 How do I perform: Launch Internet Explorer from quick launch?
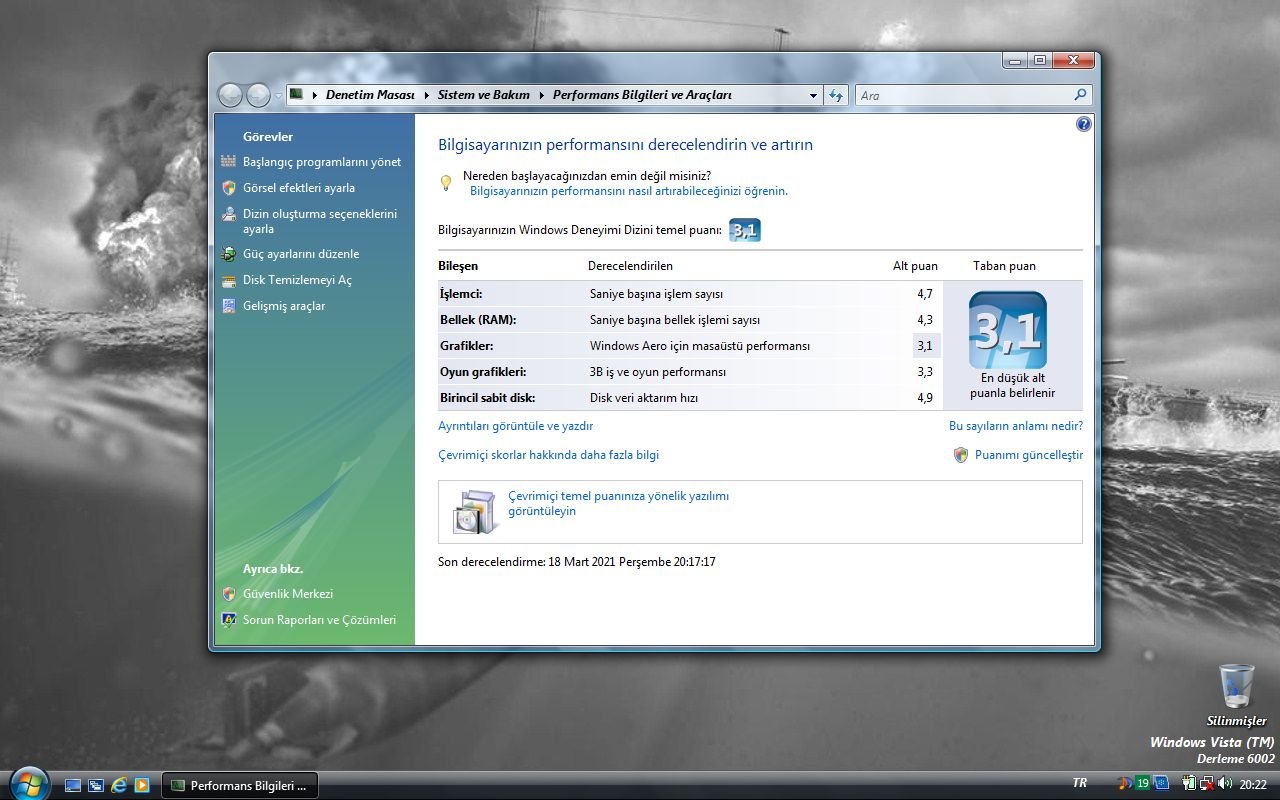tap(119, 785)
